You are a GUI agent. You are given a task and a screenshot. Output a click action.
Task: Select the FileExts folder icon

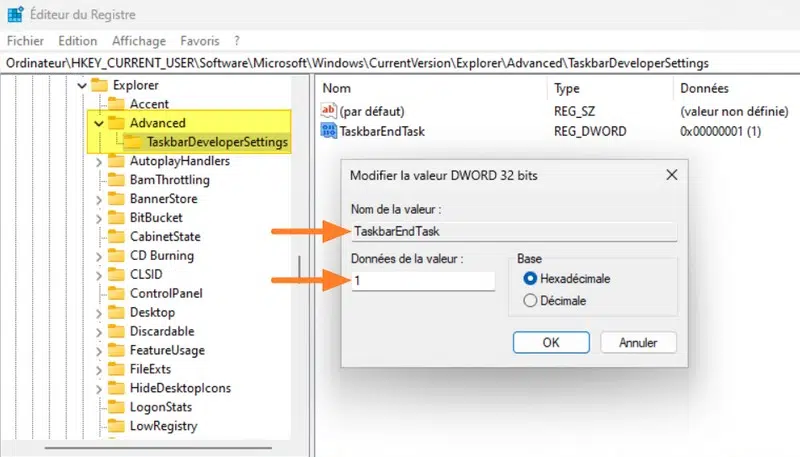click(116, 369)
